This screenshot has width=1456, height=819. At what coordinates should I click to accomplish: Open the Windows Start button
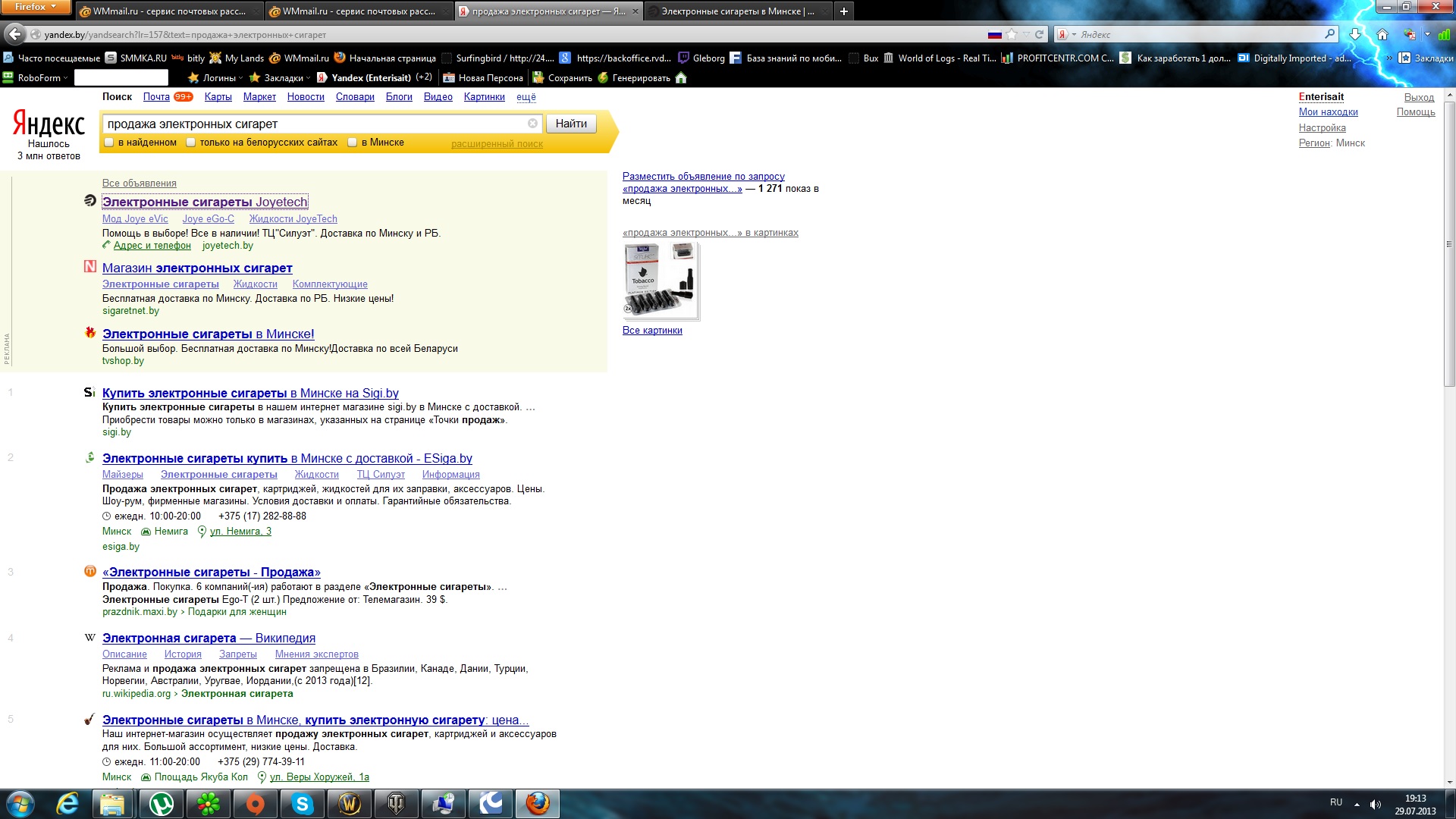20,804
